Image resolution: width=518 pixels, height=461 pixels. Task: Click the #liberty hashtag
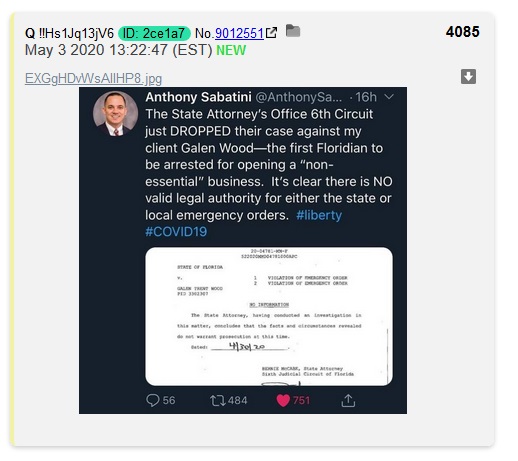click(319, 215)
